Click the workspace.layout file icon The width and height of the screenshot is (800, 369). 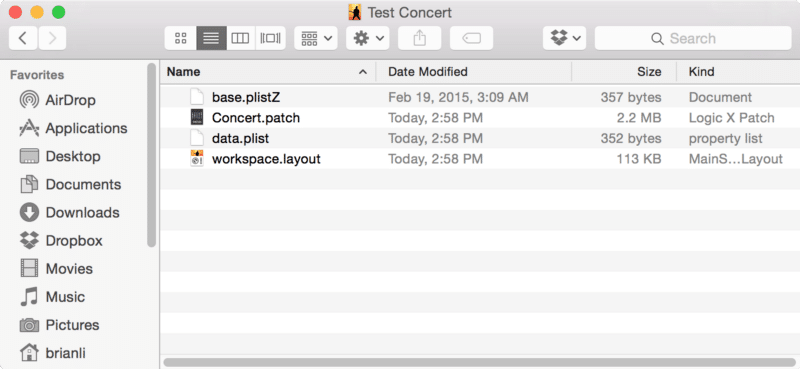coord(197,159)
